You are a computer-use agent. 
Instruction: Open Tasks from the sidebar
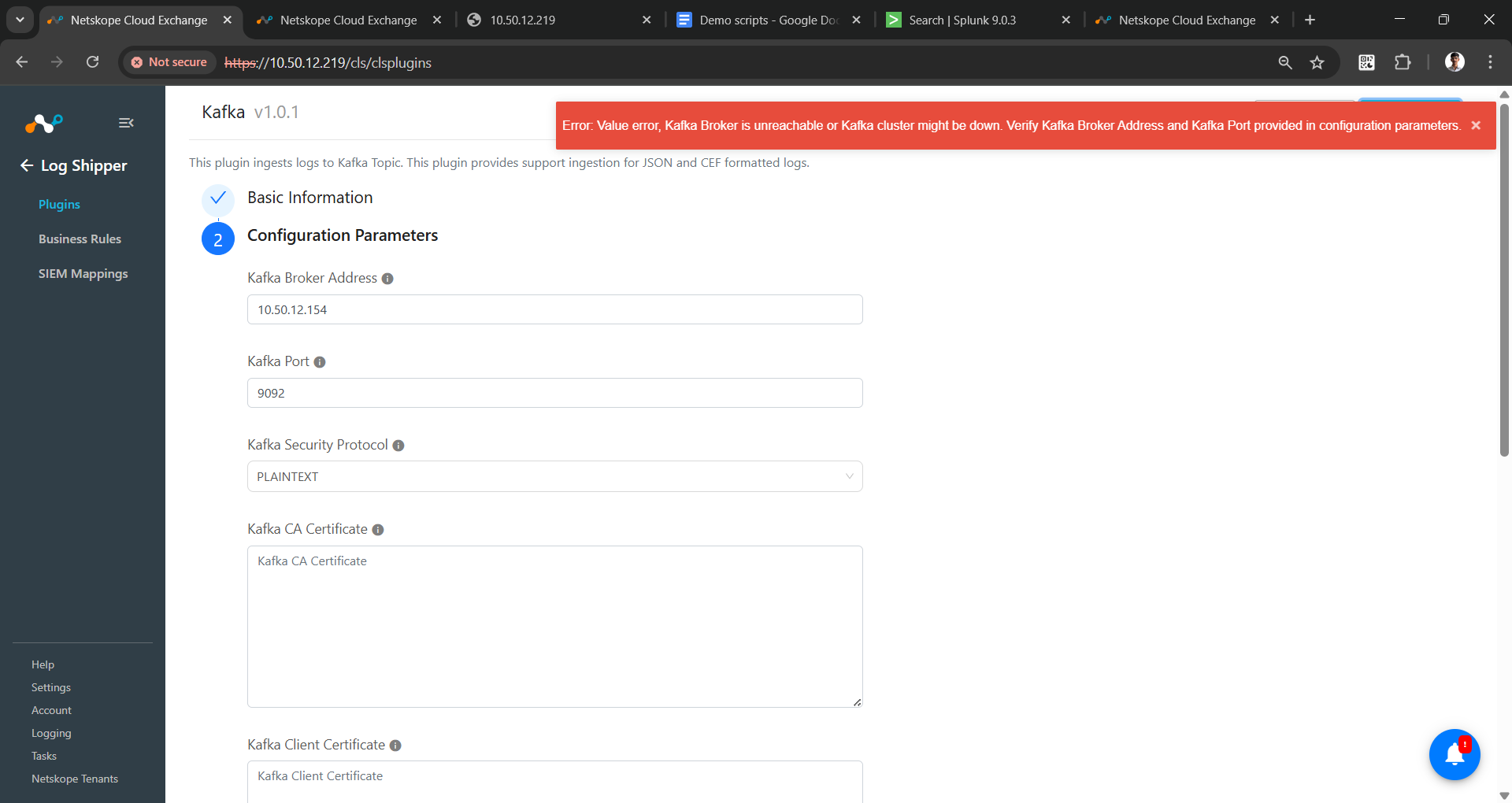(x=44, y=757)
